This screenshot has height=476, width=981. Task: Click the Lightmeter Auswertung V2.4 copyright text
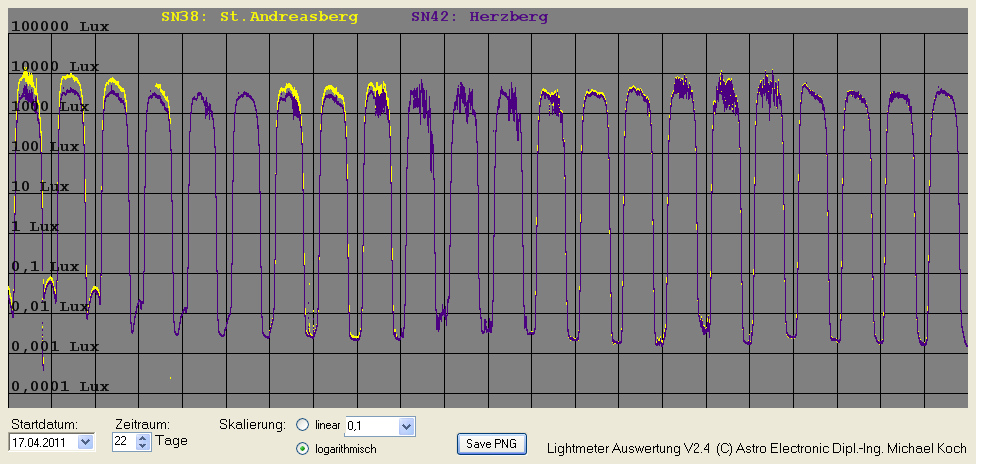pos(757,448)
